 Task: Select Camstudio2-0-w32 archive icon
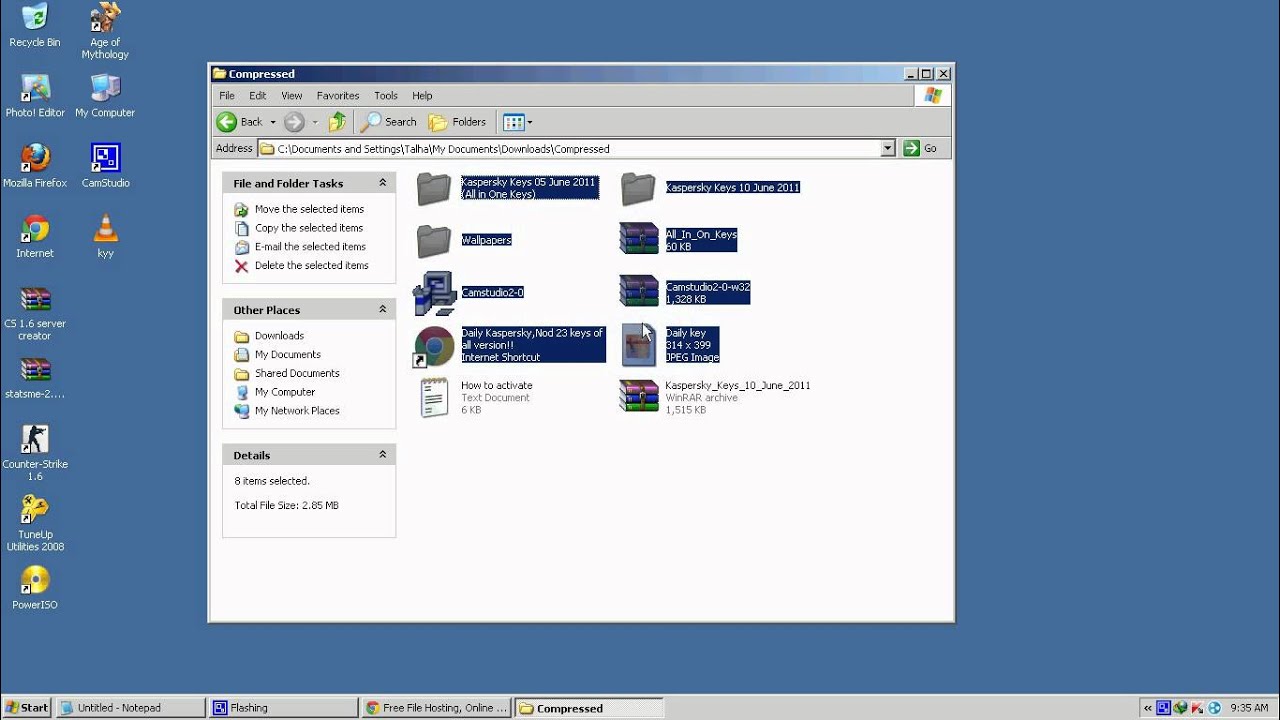tap(638, 292)
